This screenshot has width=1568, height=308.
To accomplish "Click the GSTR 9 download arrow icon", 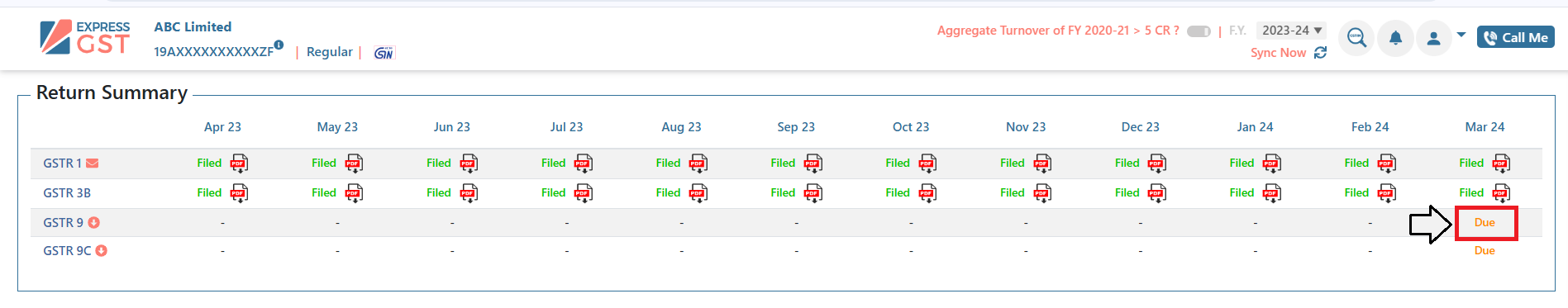I will coord(94,223).
